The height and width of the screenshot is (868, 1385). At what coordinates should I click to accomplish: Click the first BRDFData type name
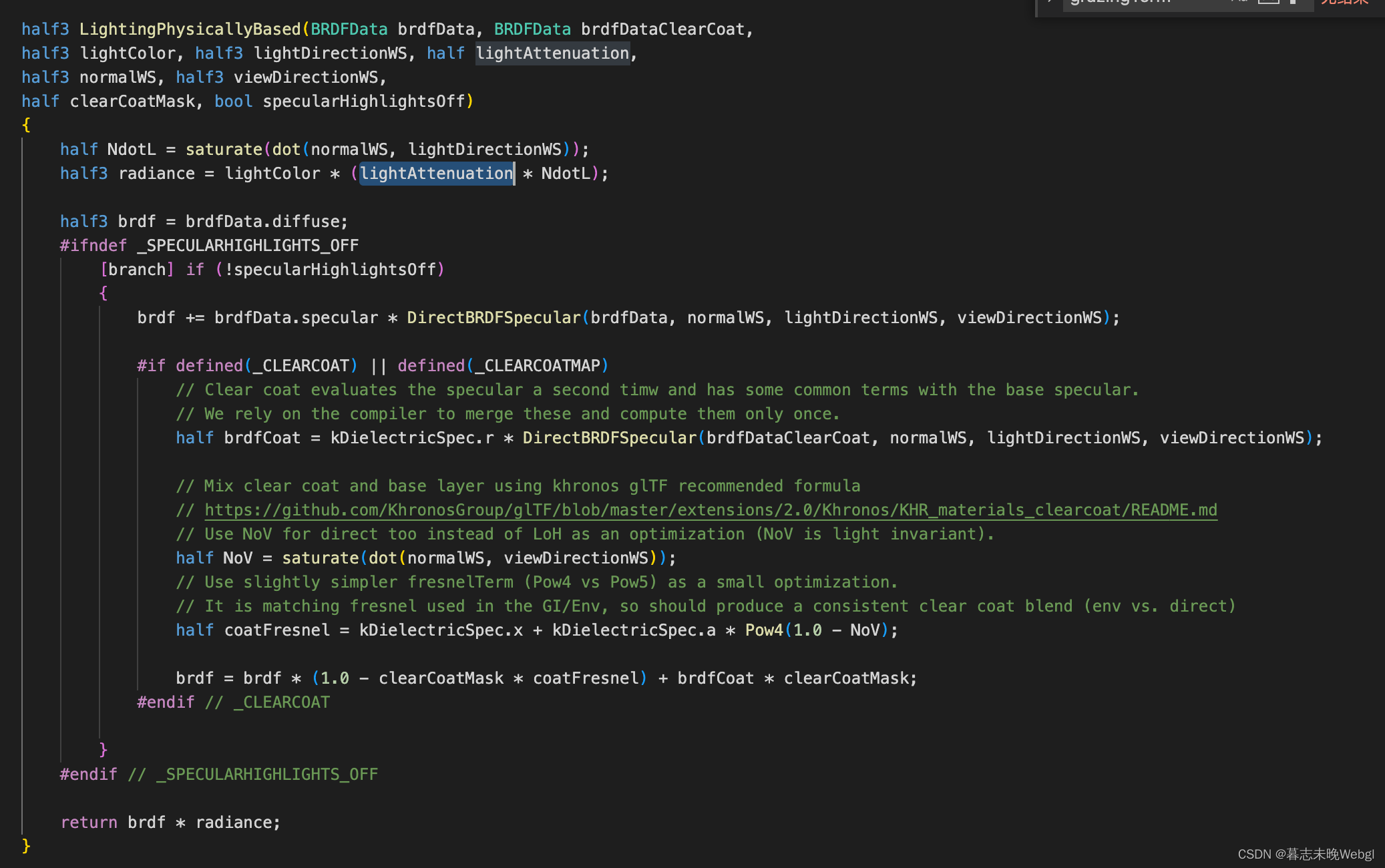click(349, 29)
